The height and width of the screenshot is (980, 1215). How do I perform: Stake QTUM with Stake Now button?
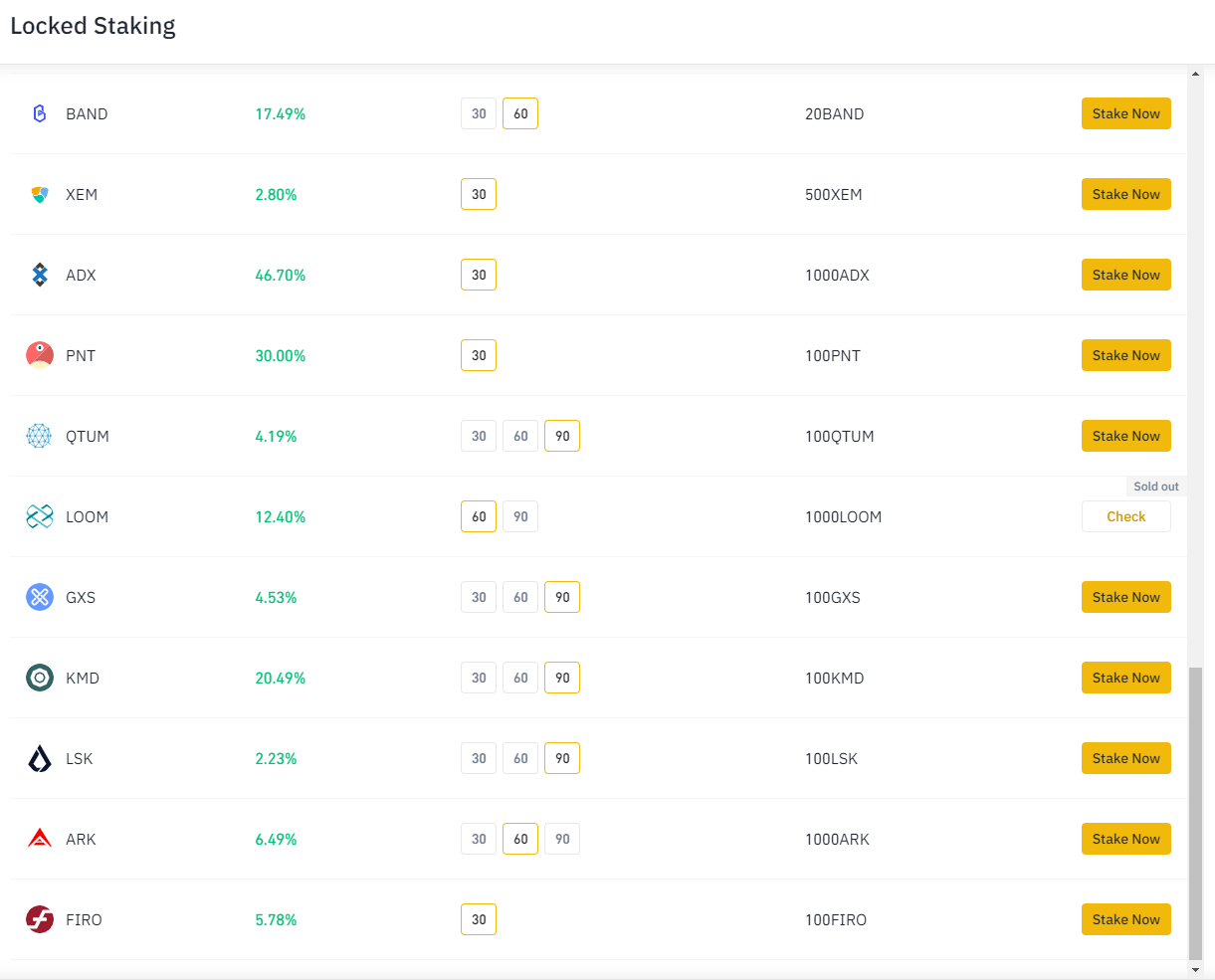1126,436
